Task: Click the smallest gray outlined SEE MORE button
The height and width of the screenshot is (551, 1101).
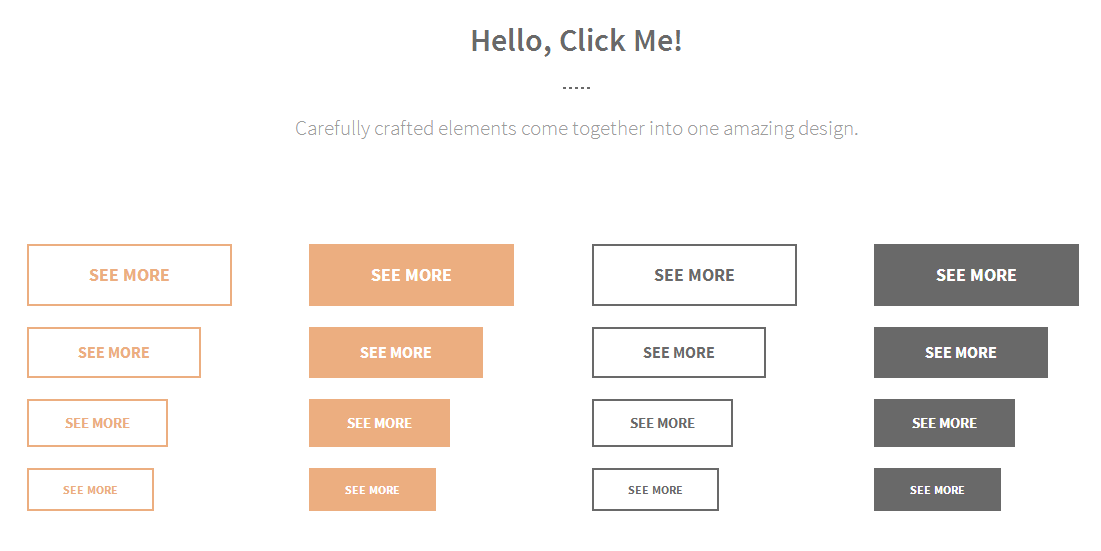Action: [655, 490]
